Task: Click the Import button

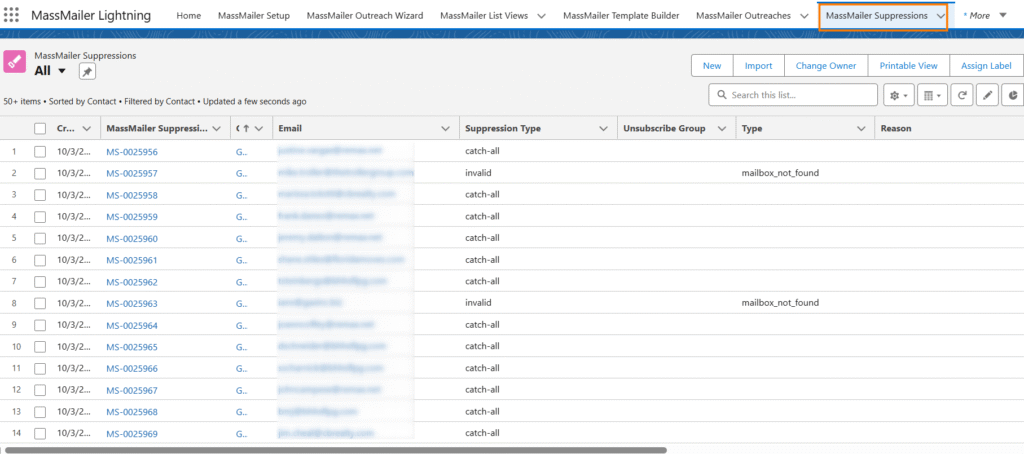Action: [x=758, y=66]
